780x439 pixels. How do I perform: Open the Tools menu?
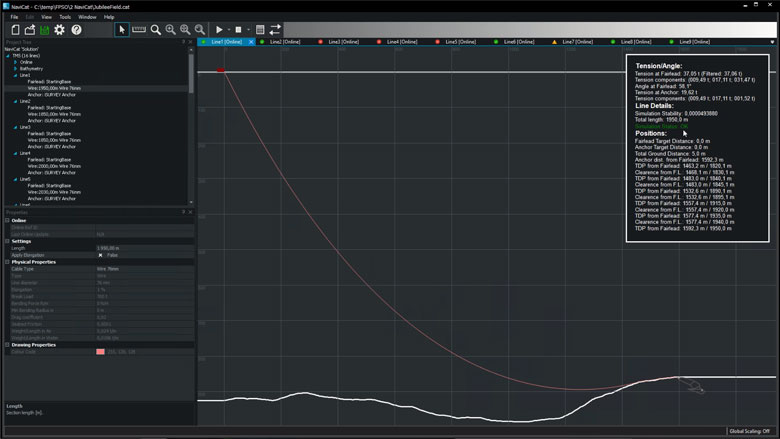click(x=65, y=17)
